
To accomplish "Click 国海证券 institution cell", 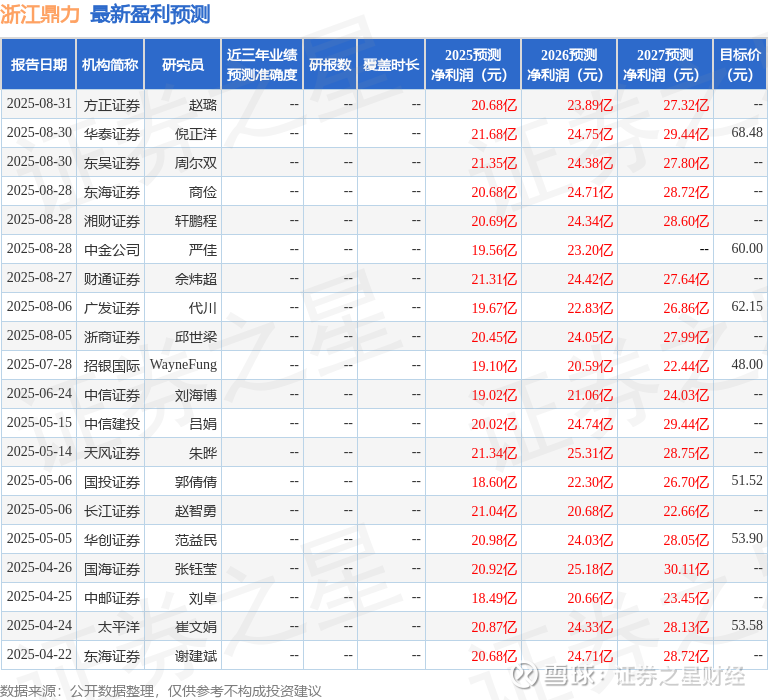I will click(112, 569).
